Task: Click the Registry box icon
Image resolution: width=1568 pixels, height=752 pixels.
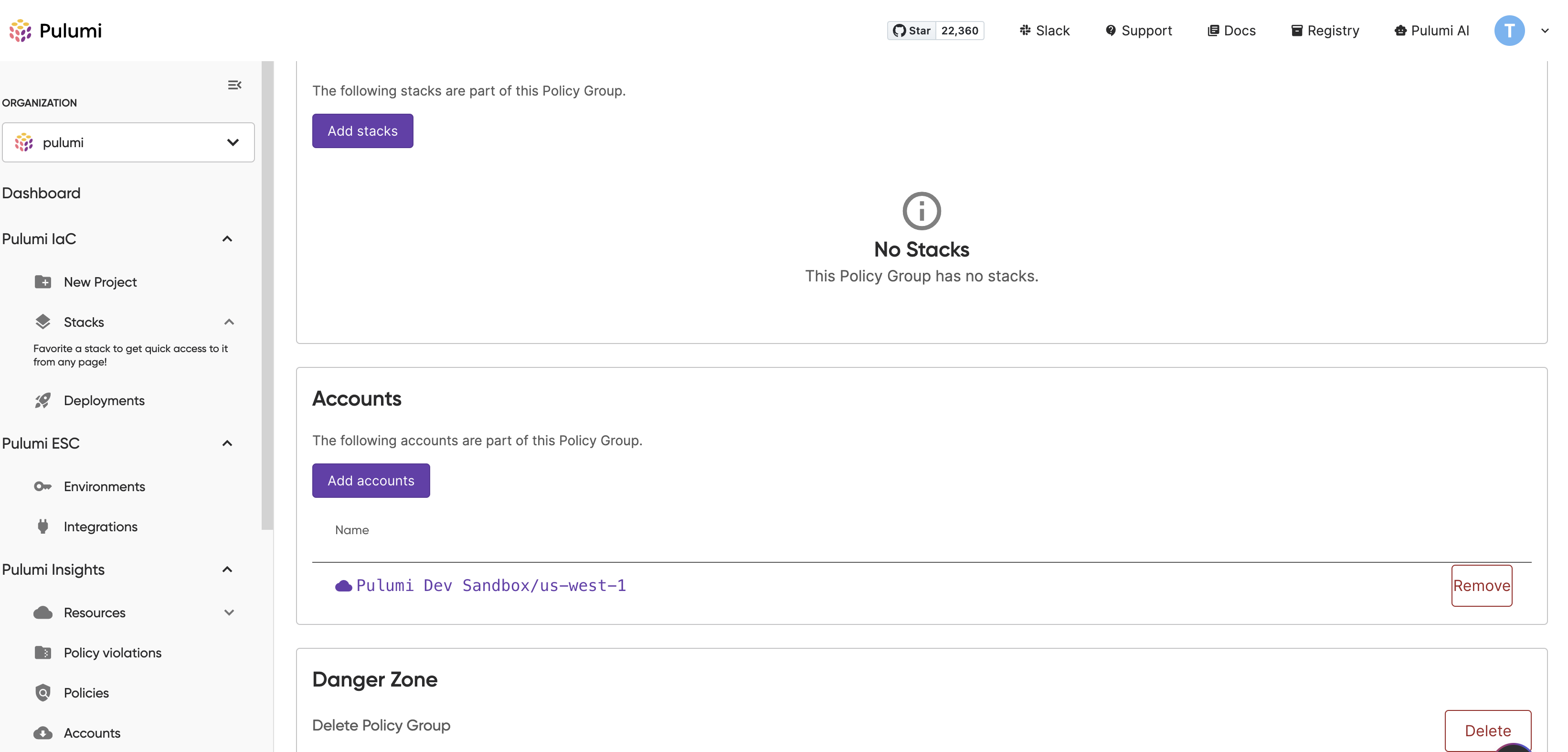Action: tap(1296, 31)
